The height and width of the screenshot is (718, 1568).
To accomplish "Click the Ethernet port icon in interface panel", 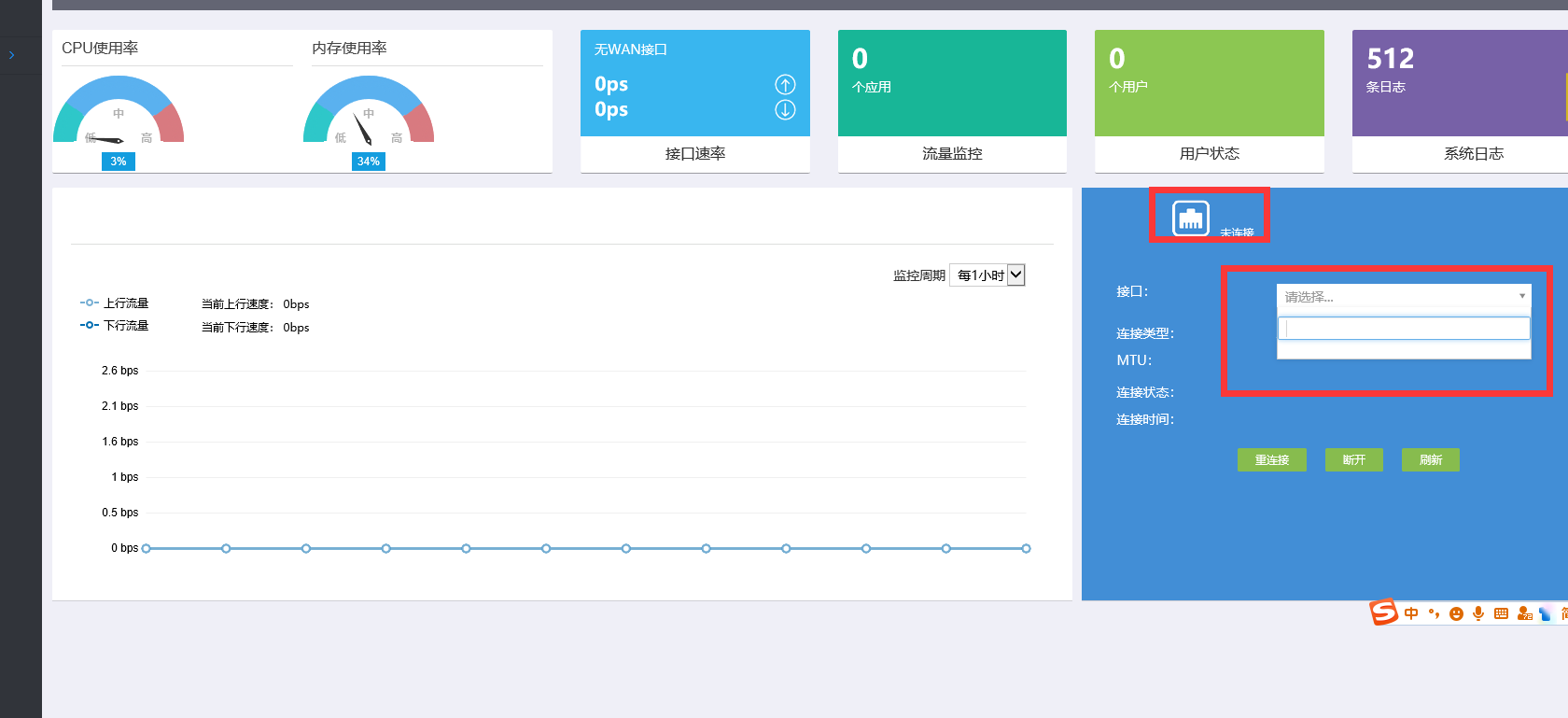I will 1191,218.
